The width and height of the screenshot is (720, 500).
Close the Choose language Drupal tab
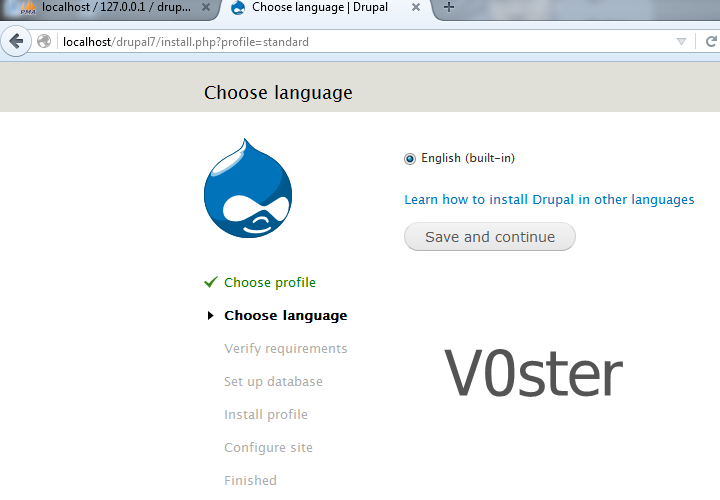coord(416,7)
